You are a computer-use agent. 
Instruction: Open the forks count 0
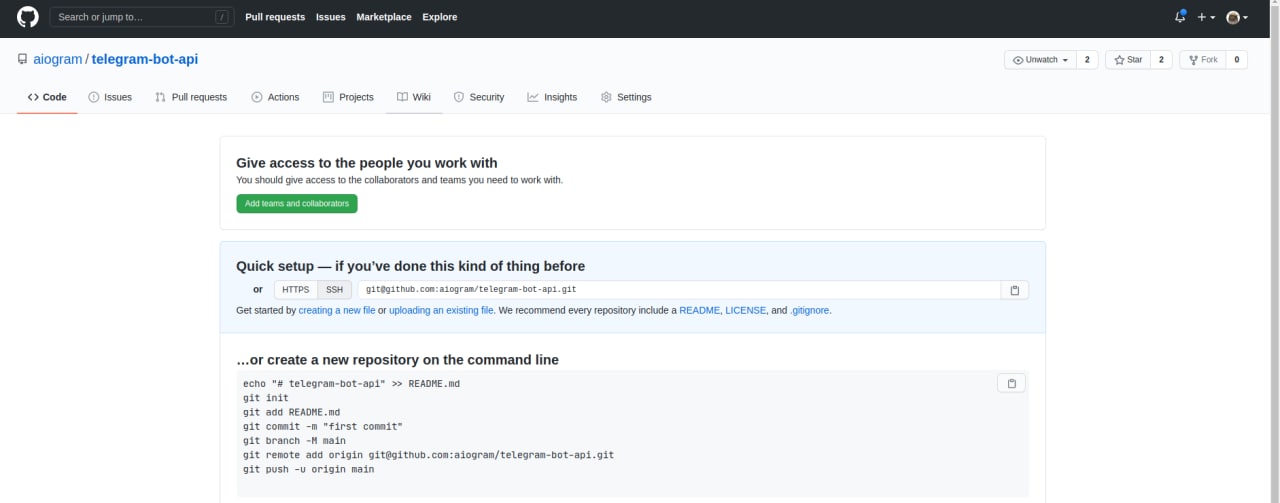[1236, 60]
